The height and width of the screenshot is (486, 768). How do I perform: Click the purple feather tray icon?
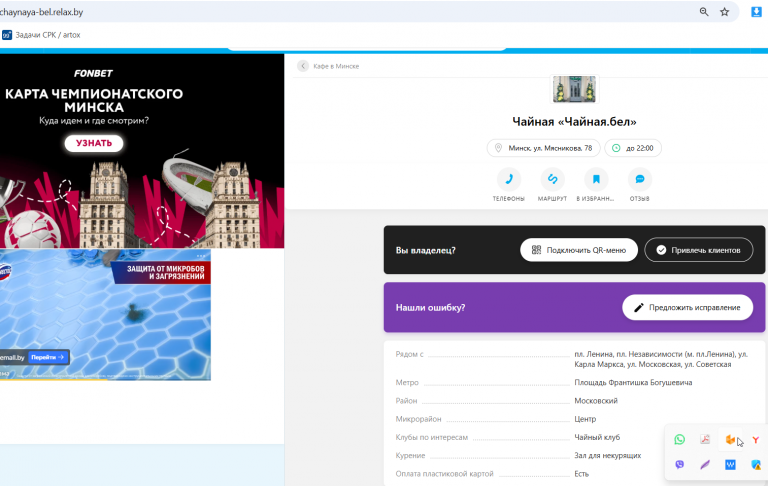click(705, 464)
